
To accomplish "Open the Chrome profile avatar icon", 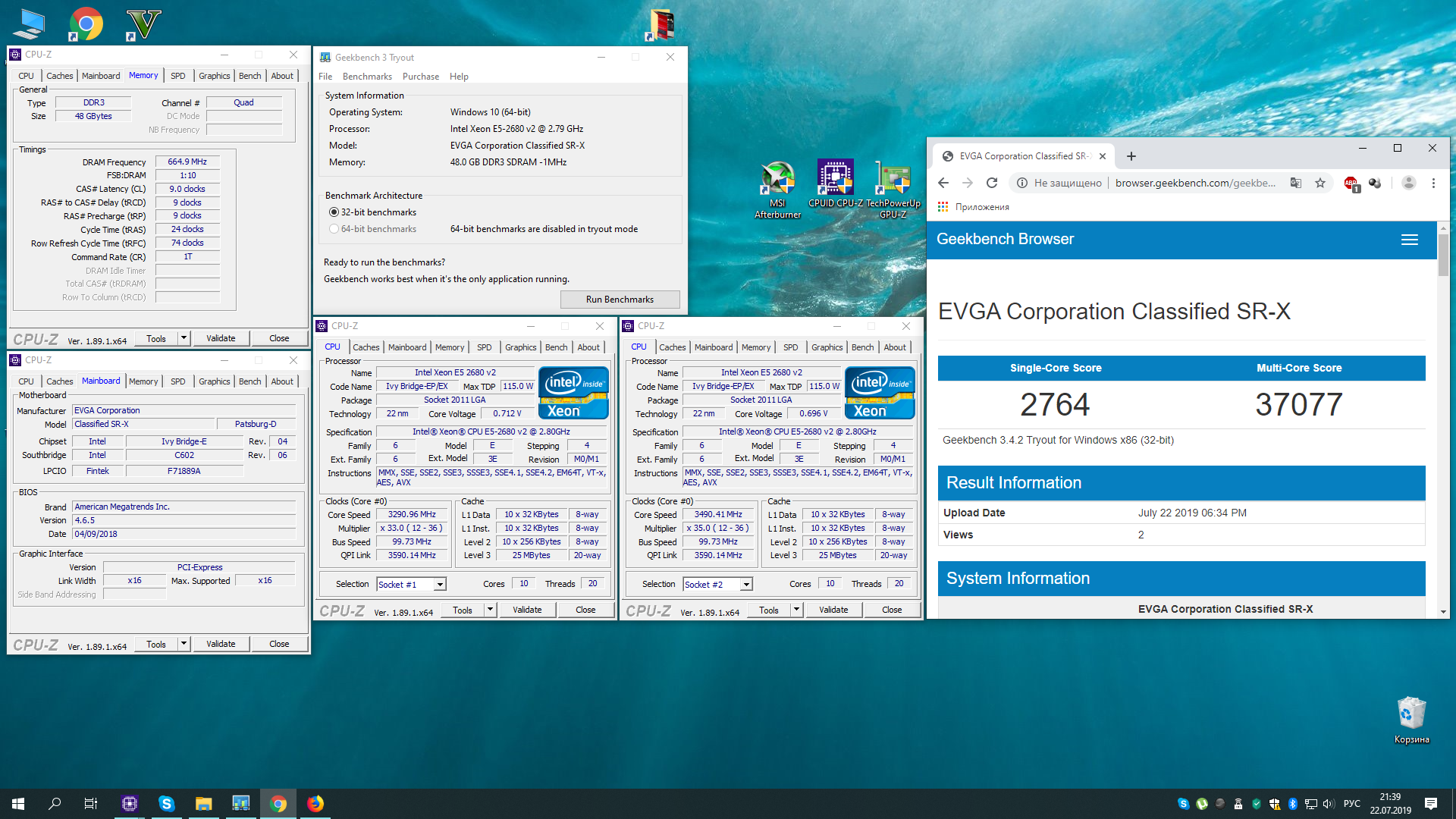I will click(x=1408, y=183).
